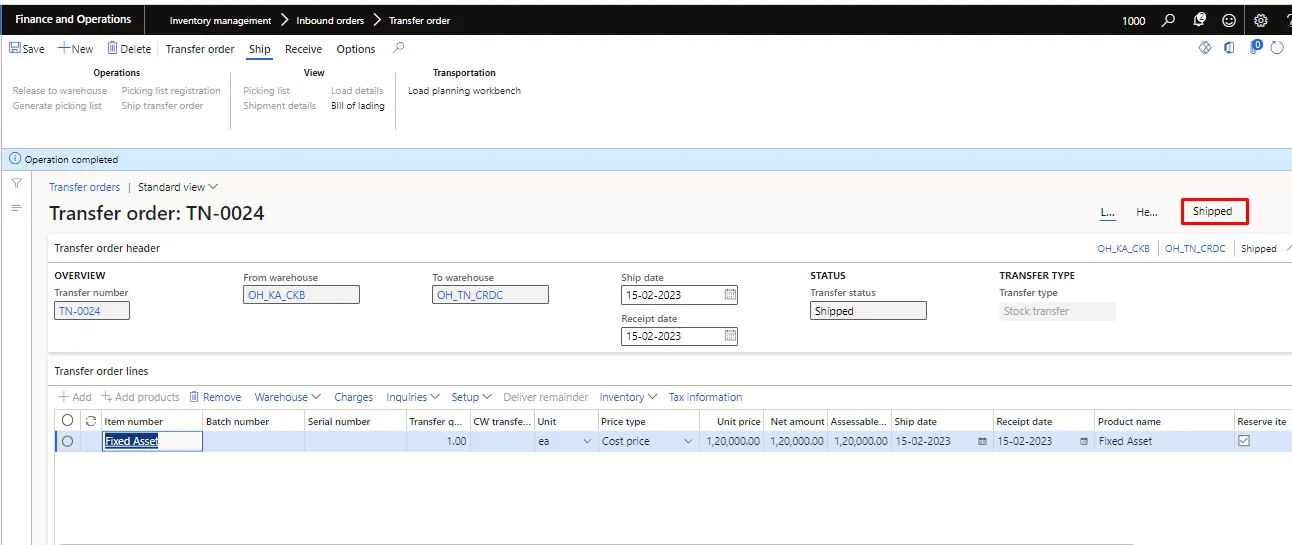
Task: Open Bill of lading
Action: (x=358, y=106)
